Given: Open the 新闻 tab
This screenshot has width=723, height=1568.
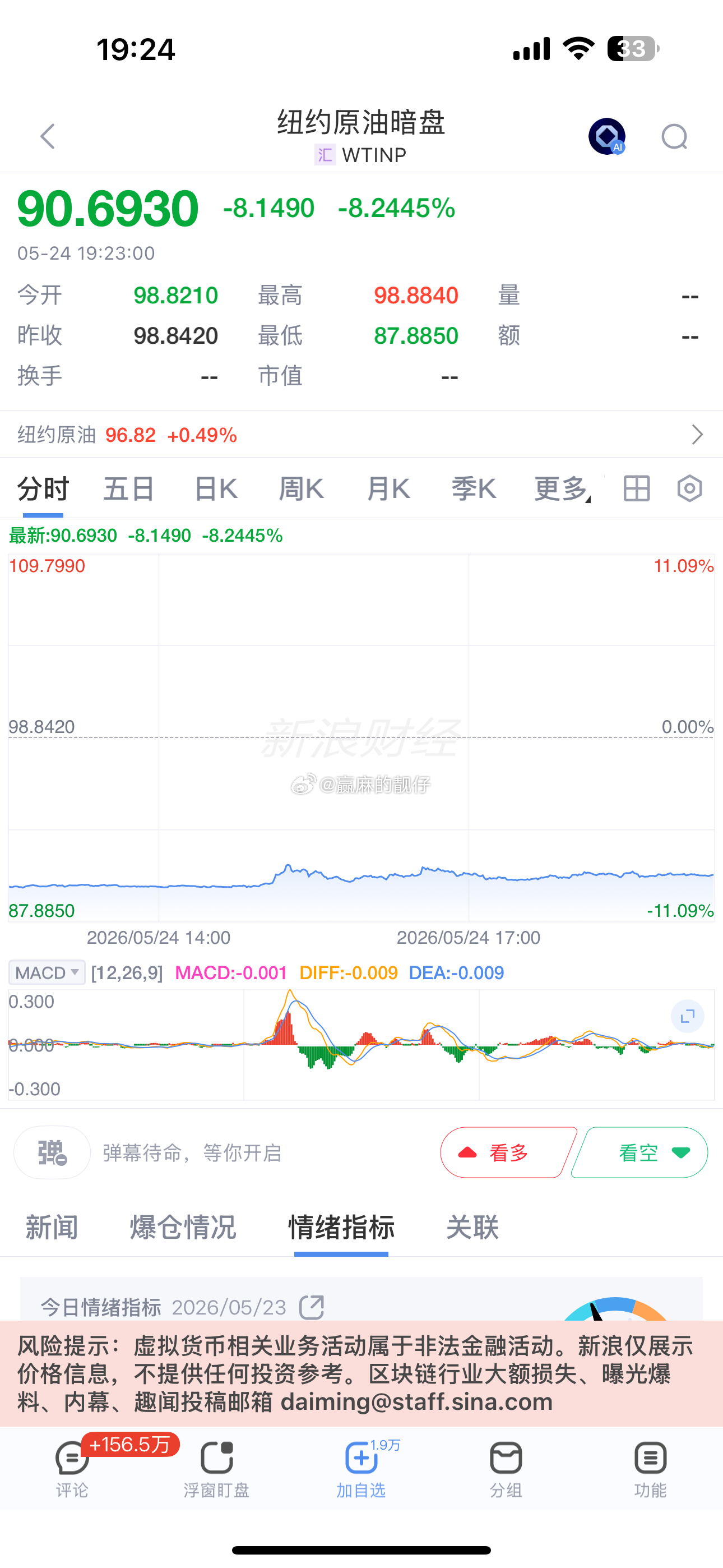Looking at the screenshot, I should click(x=52, y=1227).
